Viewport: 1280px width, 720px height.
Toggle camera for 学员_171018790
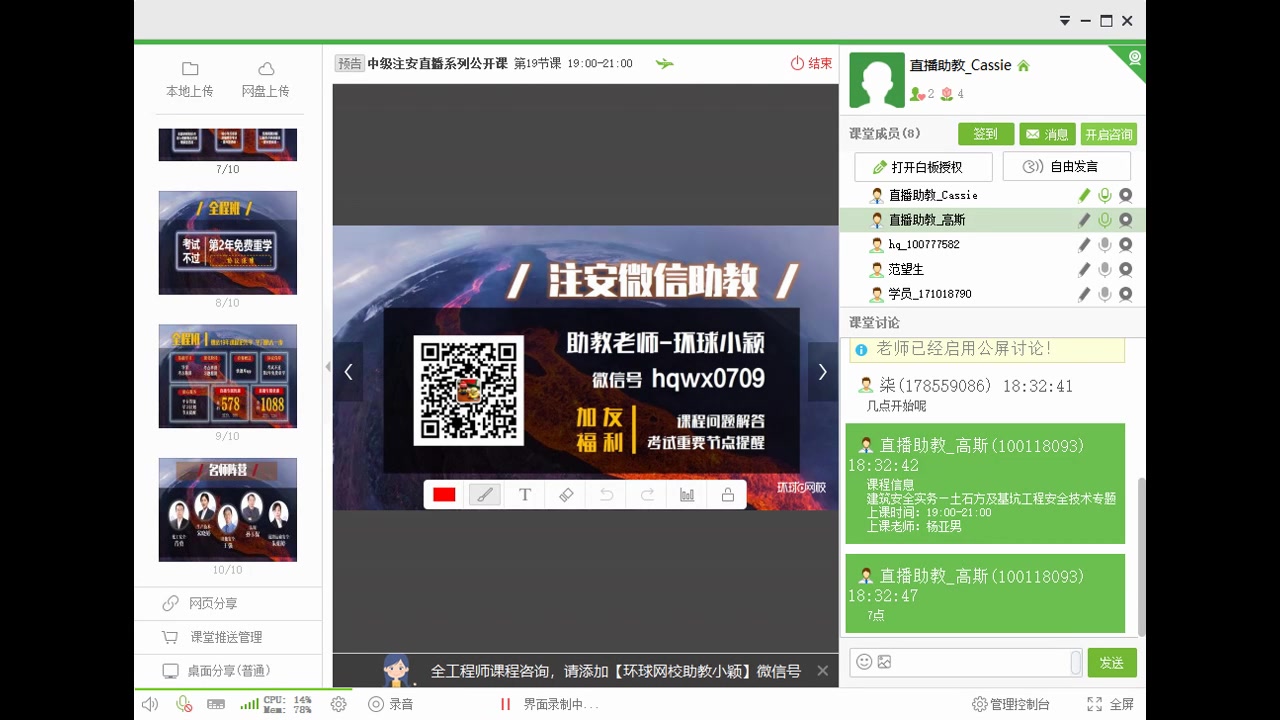point(1125,294)
